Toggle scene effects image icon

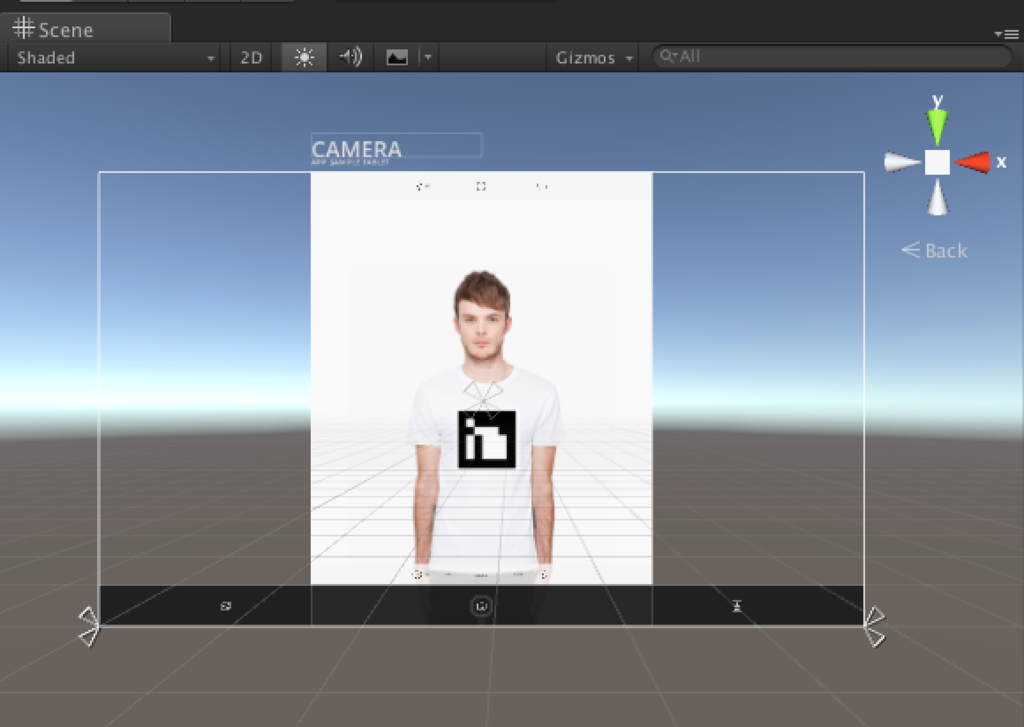396,57
